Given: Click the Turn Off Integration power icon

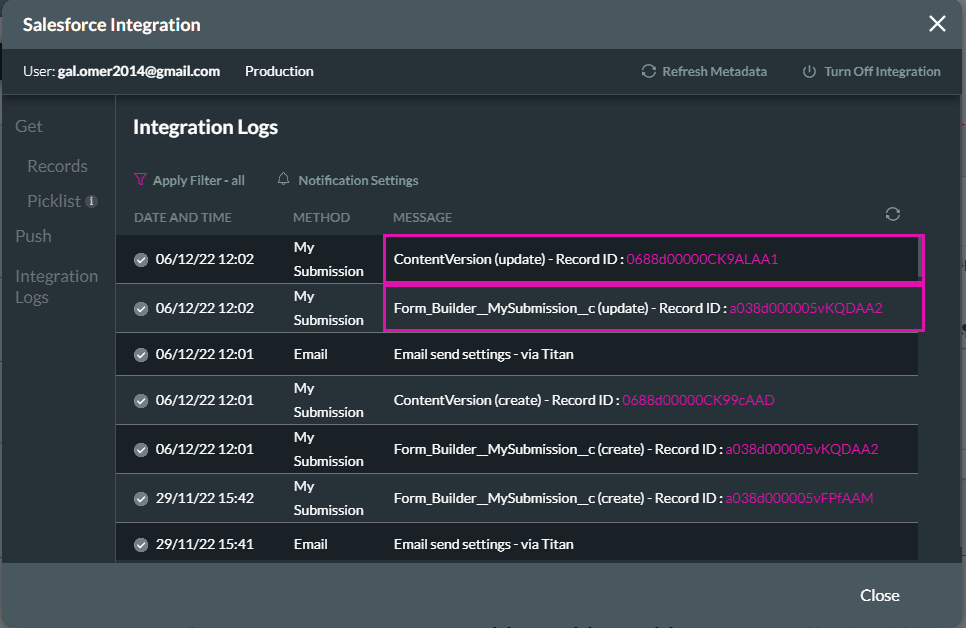Looking at the screenshot, I should click(x=808, y=71).
